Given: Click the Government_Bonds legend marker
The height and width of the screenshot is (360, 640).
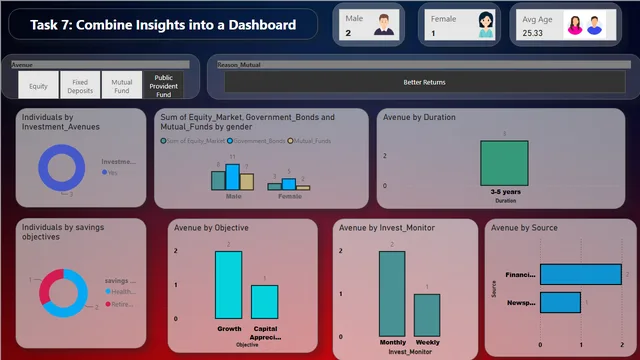Looking at the screenshot, I should [x=230, y=141].
